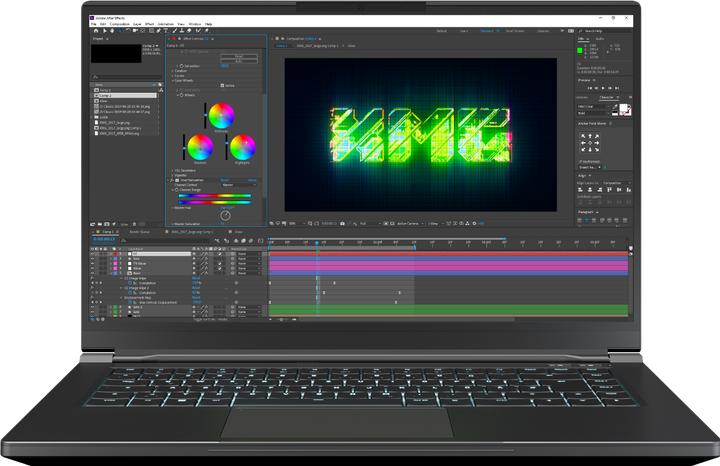Viewport: 720px width, 466px height.
Task: Select the Selection arrow tool
Action: [x=104, y=31]
